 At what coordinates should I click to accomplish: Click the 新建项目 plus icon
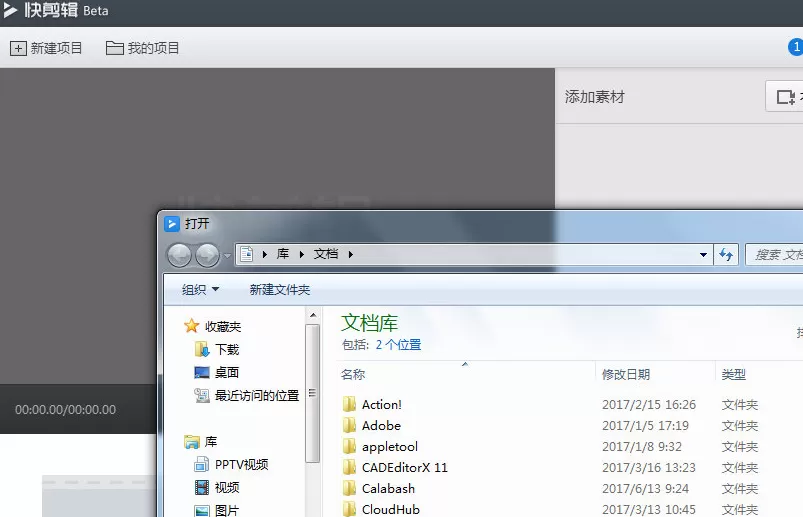tap(18, 48)
